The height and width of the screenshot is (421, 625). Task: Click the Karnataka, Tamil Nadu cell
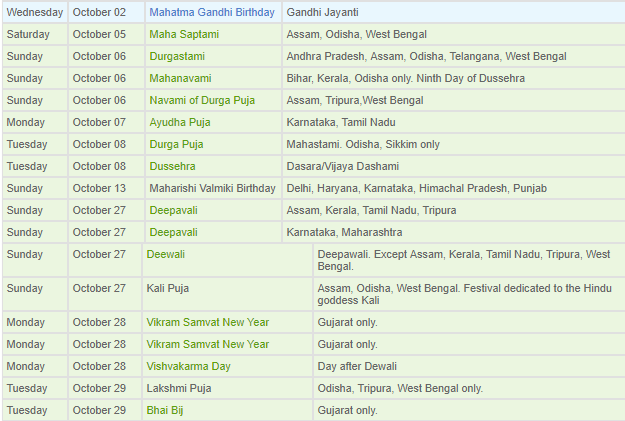454,122
